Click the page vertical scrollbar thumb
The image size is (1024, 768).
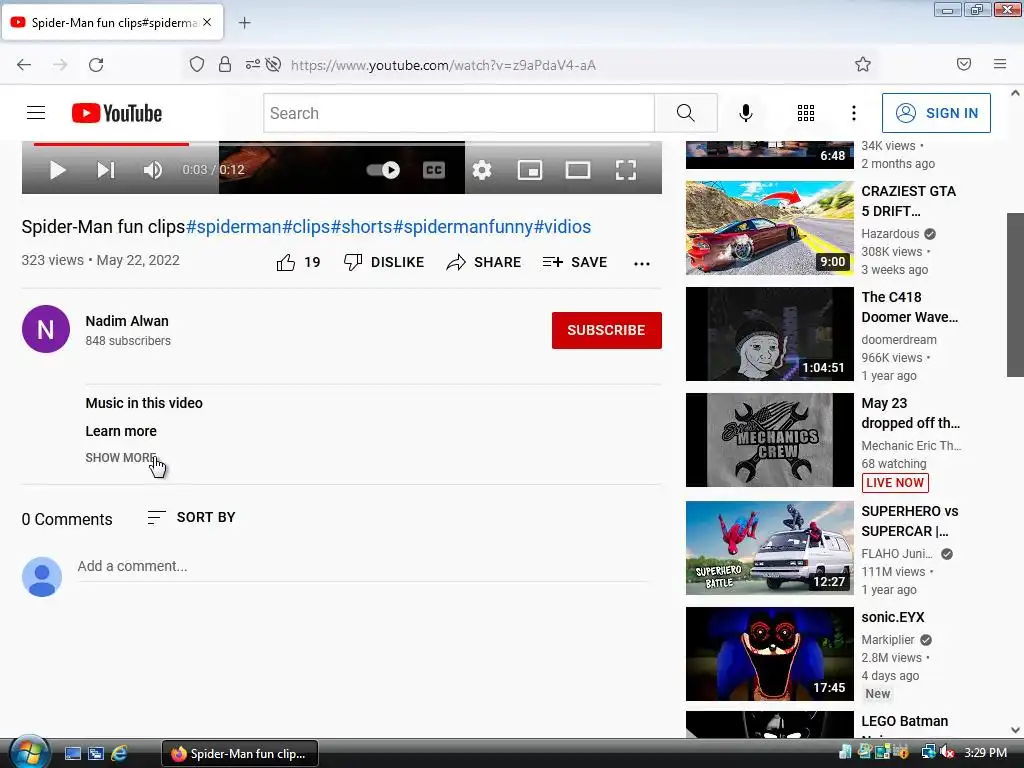pos(1016,295)
